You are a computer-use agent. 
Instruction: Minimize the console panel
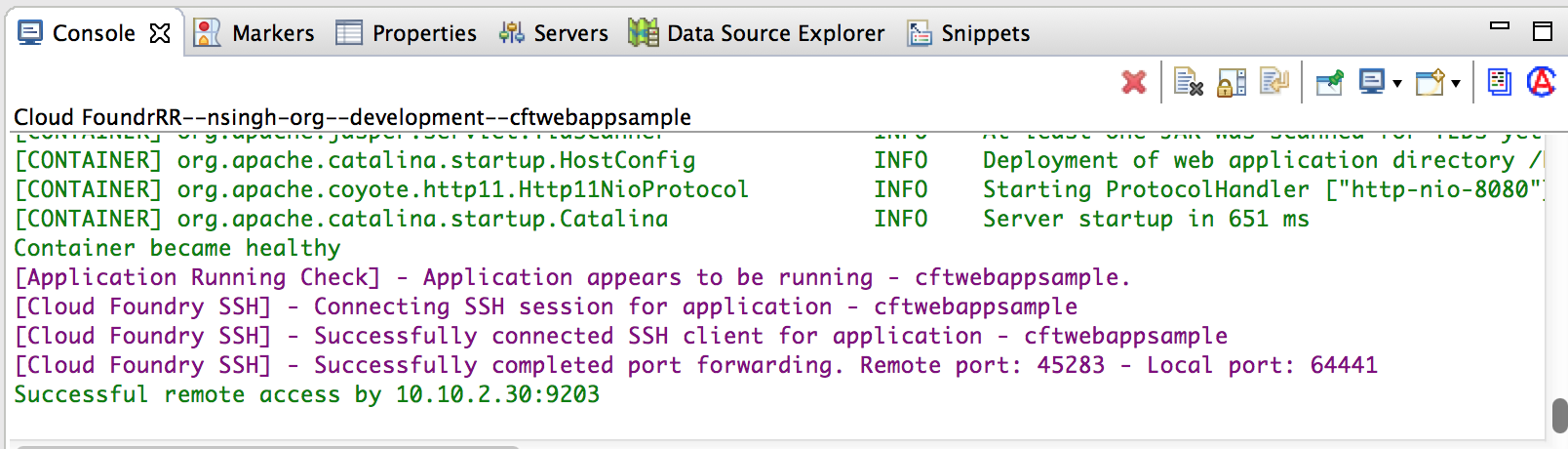coord(1501,26)
